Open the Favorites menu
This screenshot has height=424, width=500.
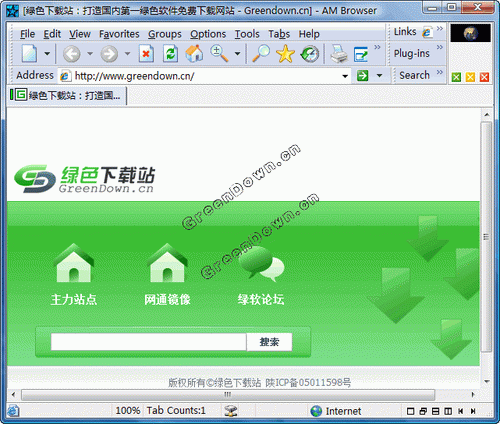119,34
